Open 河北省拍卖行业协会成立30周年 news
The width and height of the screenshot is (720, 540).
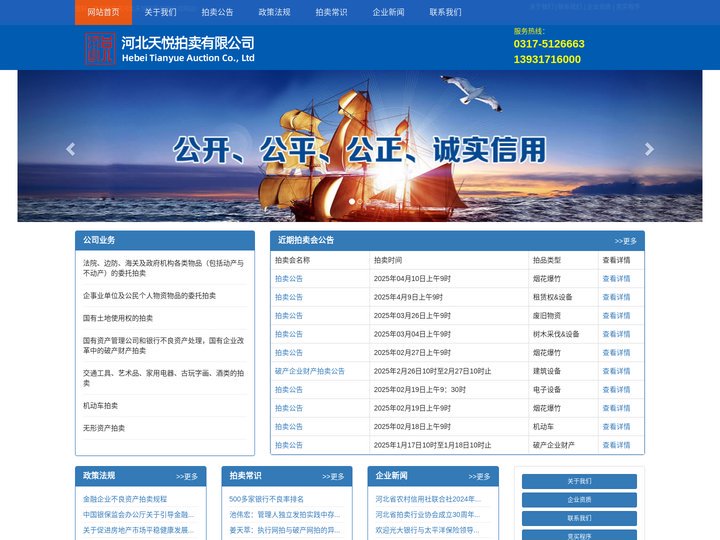[x=428, y=515]
